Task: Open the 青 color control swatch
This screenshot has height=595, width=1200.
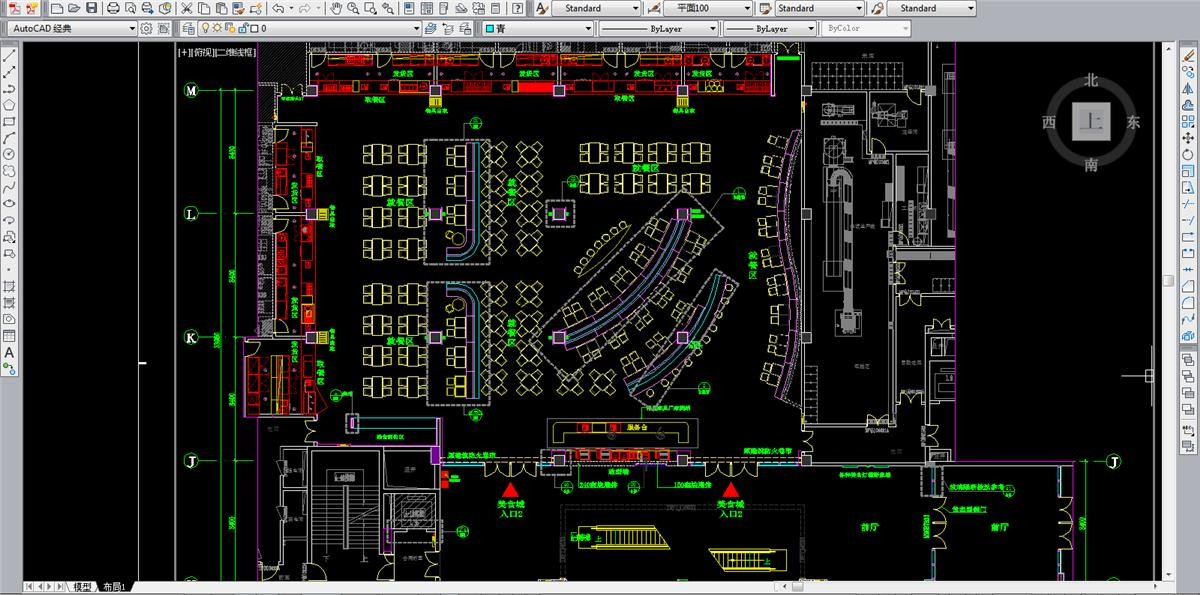Action: 490,29
